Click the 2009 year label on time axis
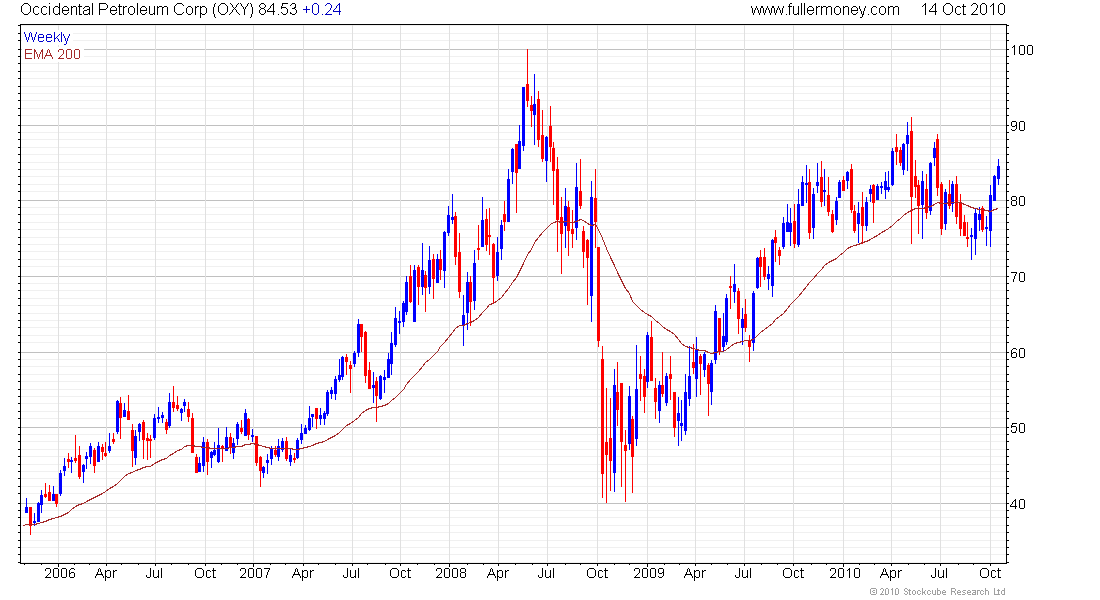Screen dimensions: 1100x600 (x=649, y=573)
